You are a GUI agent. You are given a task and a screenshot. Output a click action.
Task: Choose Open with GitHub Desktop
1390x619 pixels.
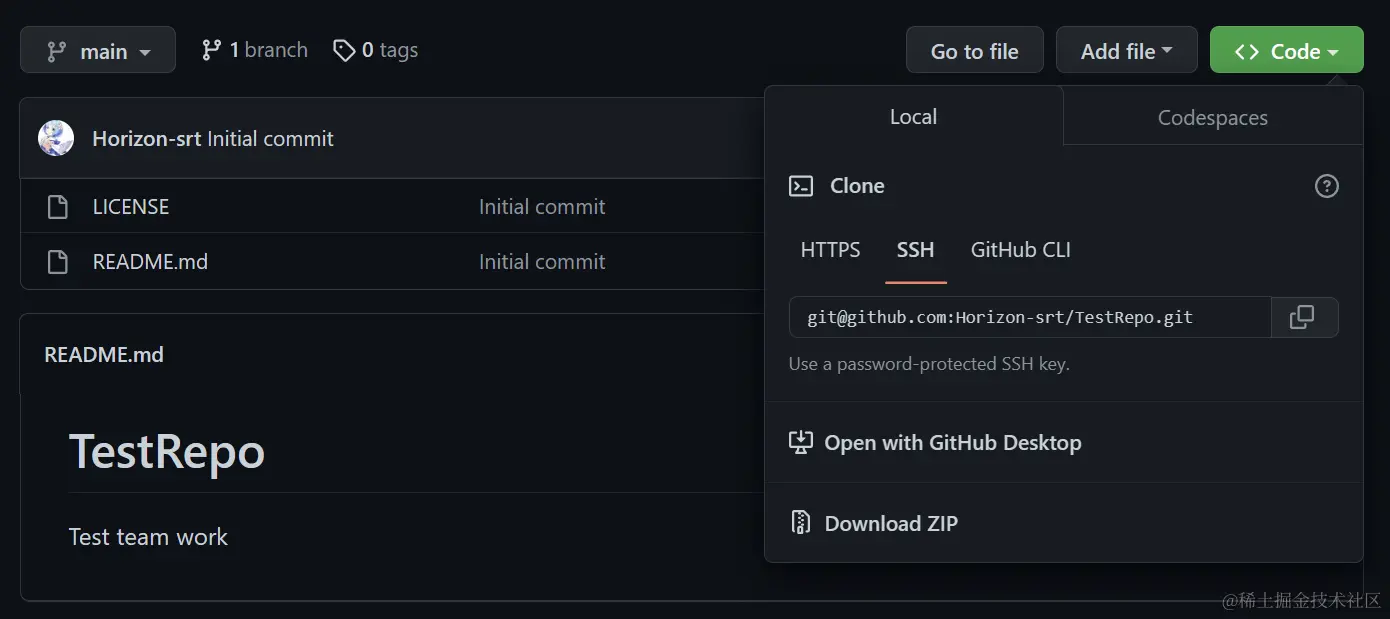coord(952,443)
